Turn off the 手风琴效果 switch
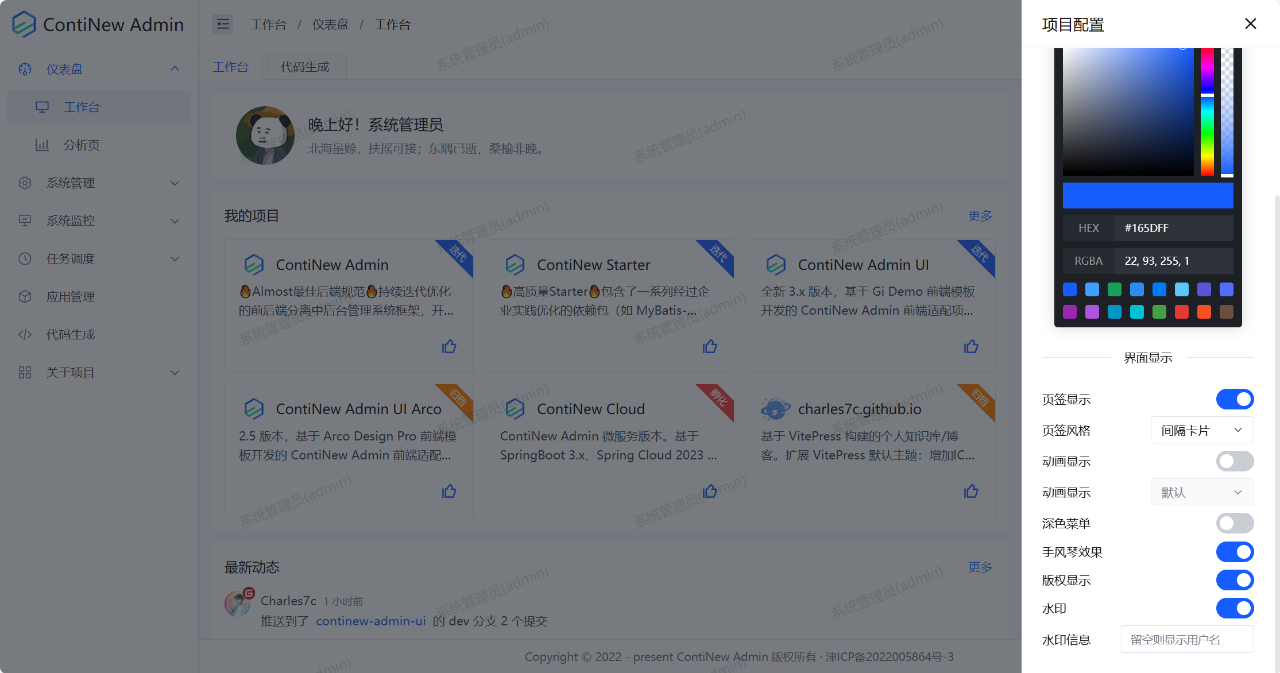The image size is (1280, 673). pos(1235,552)
